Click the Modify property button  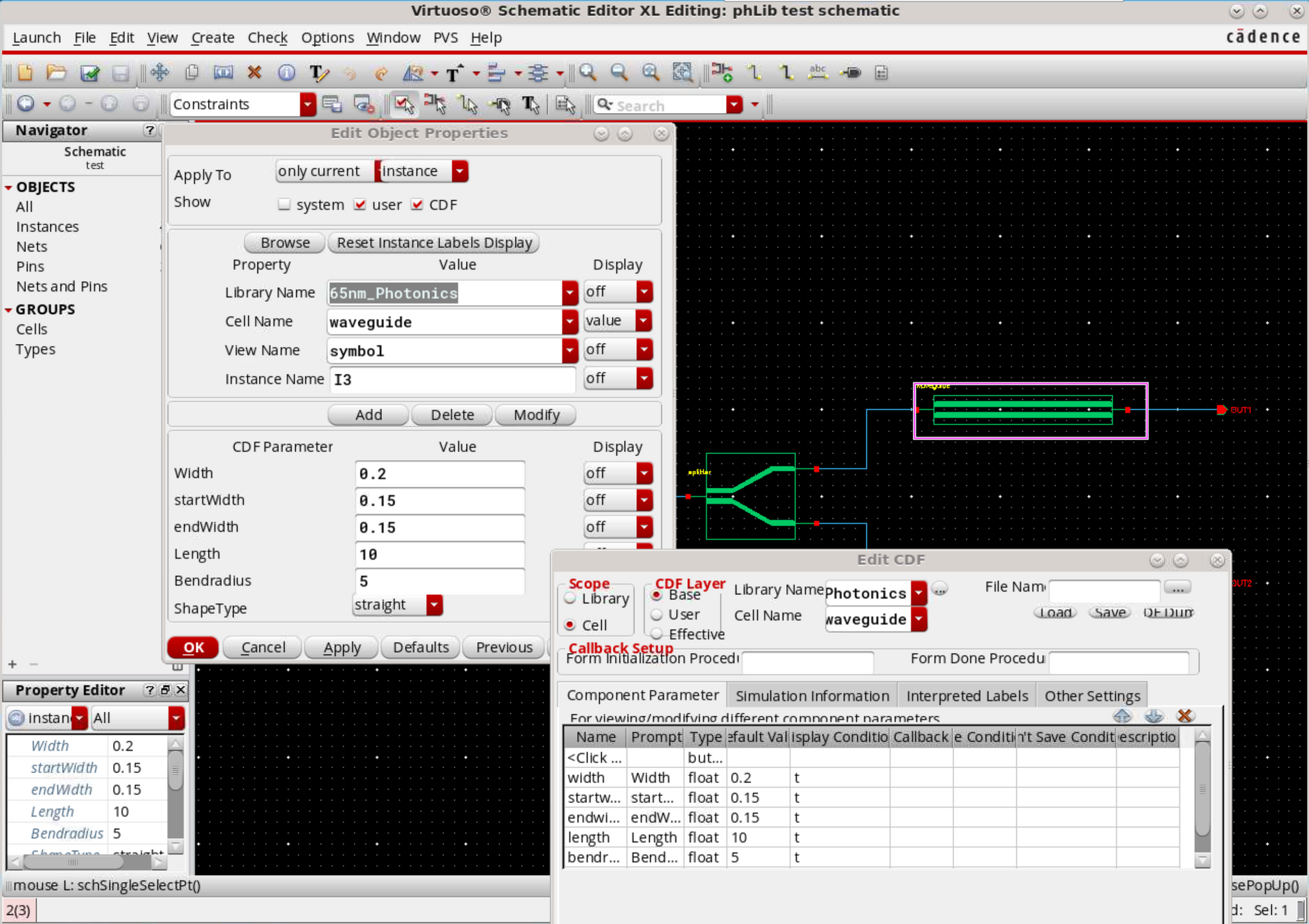point(537,415)
